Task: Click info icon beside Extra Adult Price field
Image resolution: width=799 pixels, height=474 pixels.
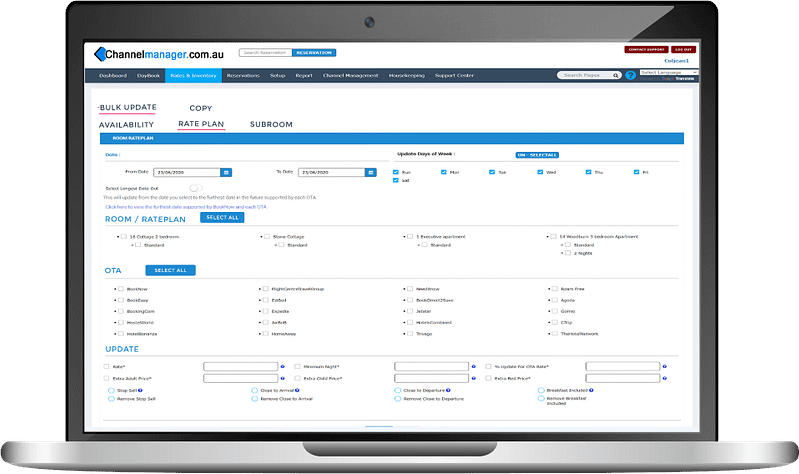Action: coord(282,378)
